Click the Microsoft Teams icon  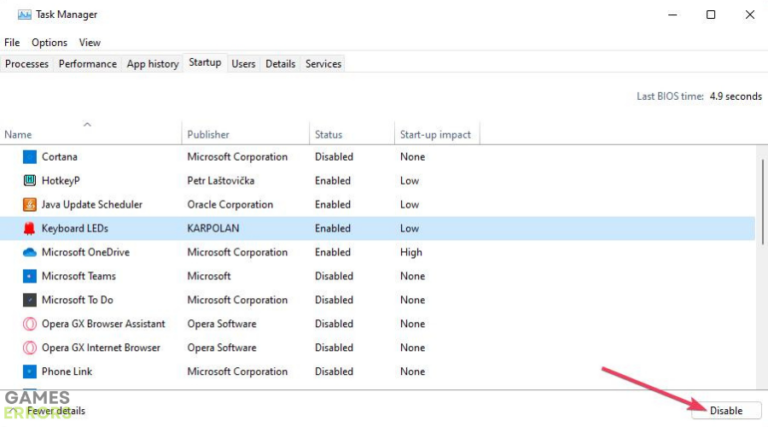(30, 277)
